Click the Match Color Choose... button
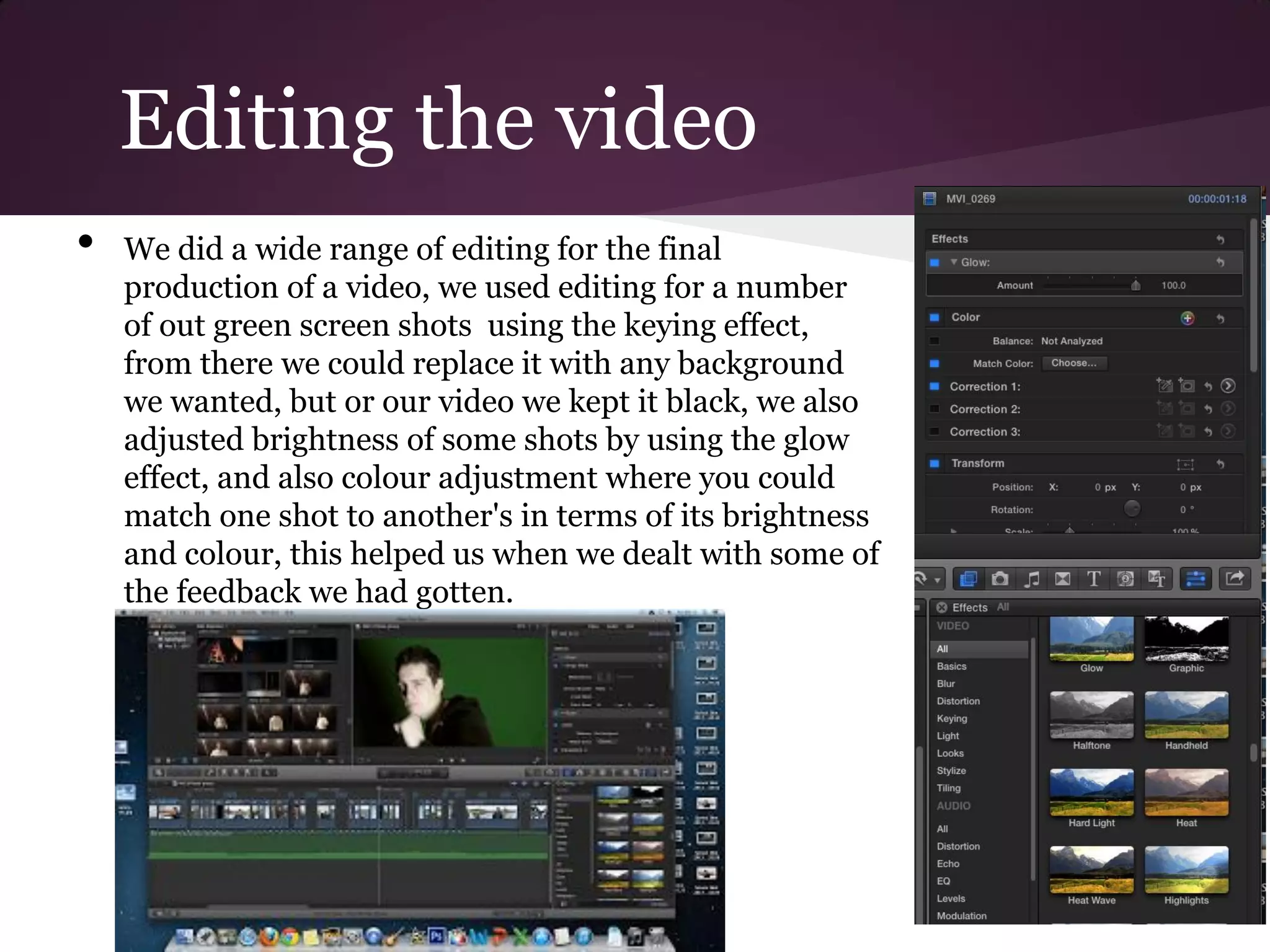 (x=1074, y=363)
